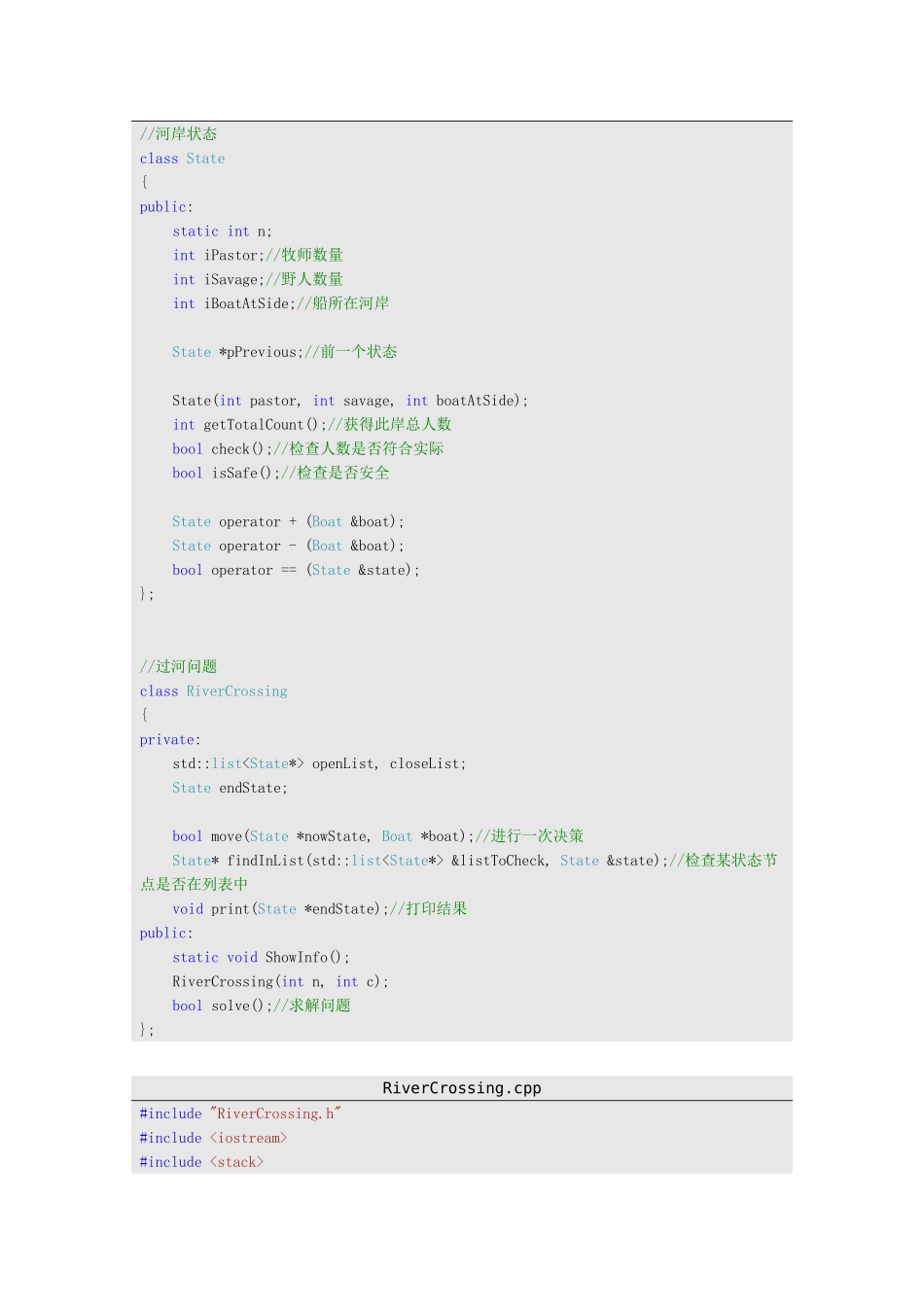The image size is (924, 1307).
Task: Click the comment "//过河问题"
Action: 178,667
